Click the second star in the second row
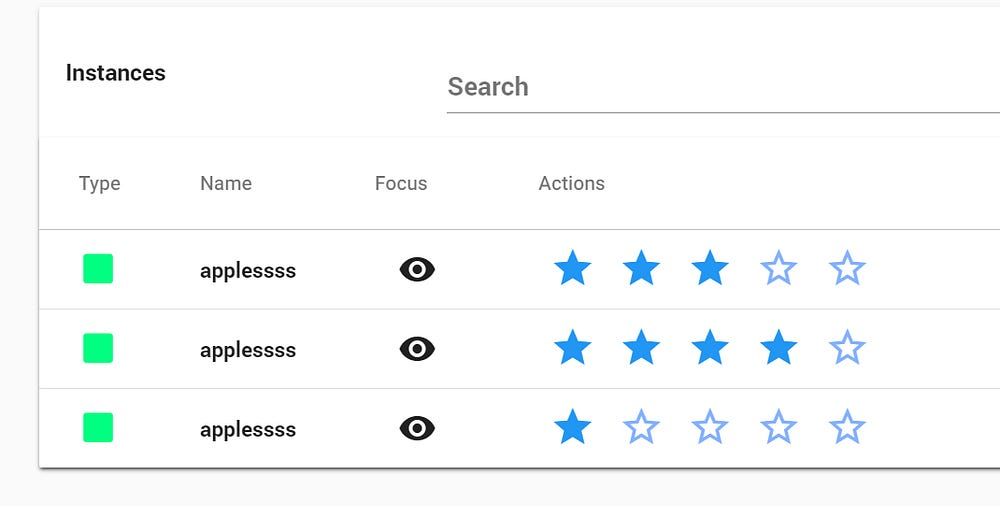This screenshot has width=1000, height=506. [641, 349]
